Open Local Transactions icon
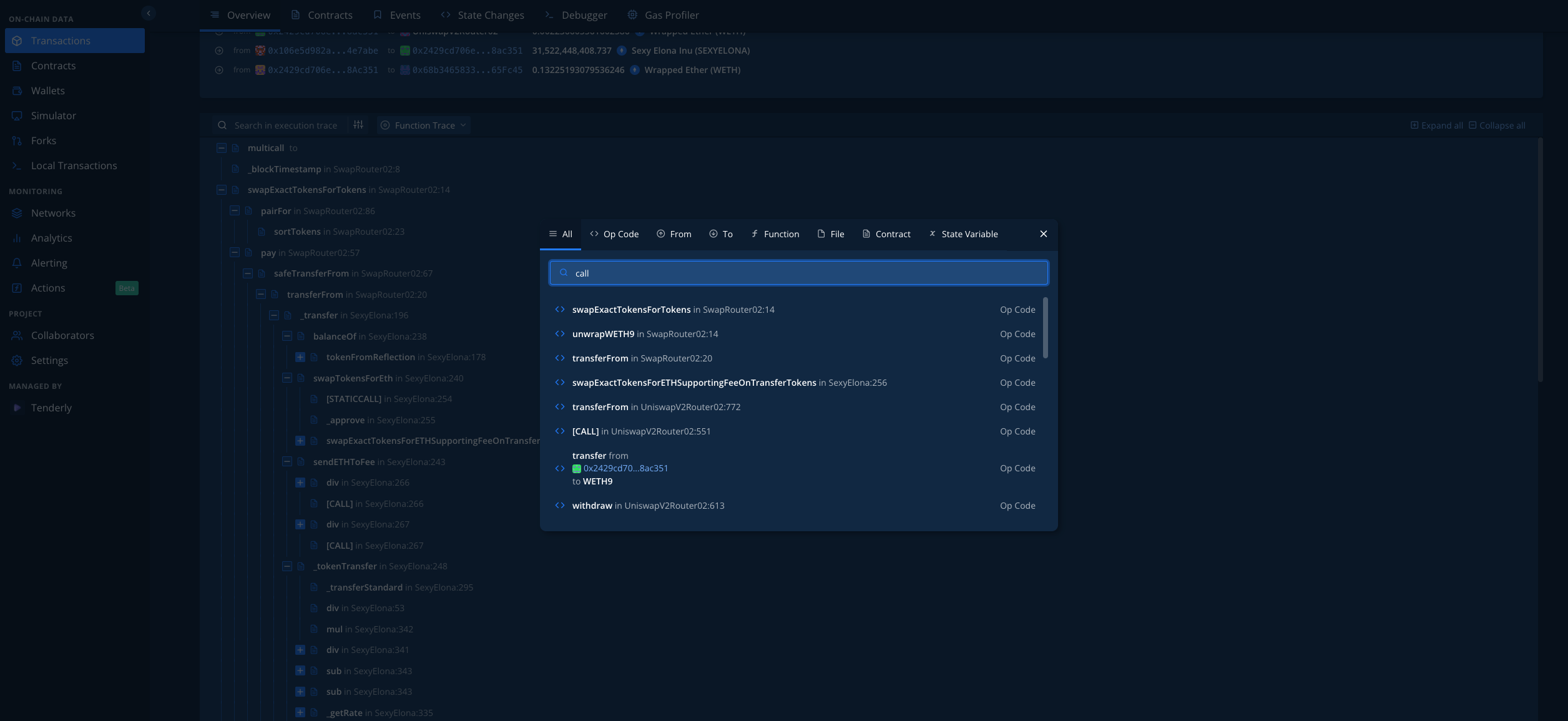Viewport: 1568px width, 721px height. point(17,165)
